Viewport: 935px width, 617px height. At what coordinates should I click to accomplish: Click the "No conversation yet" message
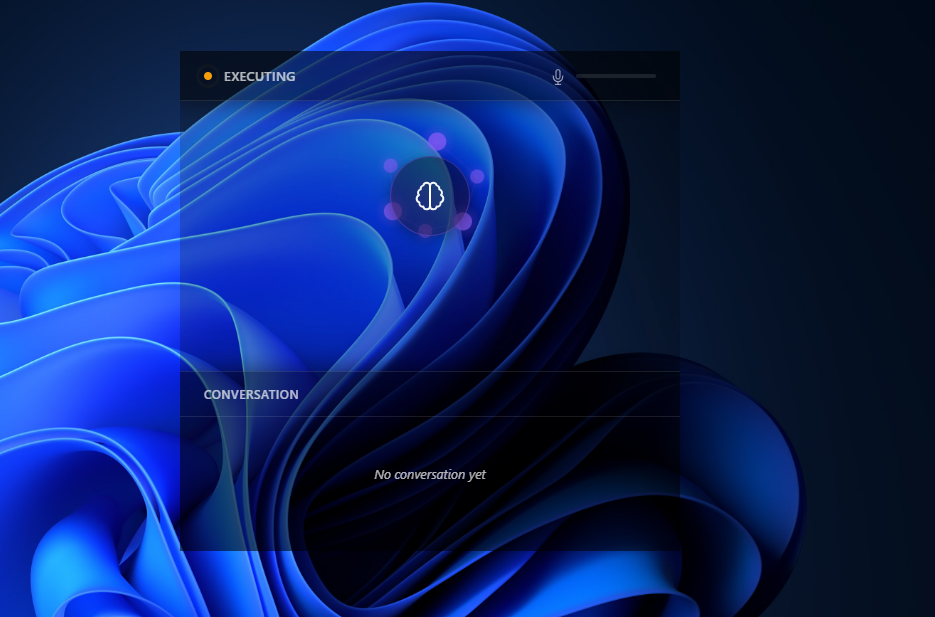point(430,475)
